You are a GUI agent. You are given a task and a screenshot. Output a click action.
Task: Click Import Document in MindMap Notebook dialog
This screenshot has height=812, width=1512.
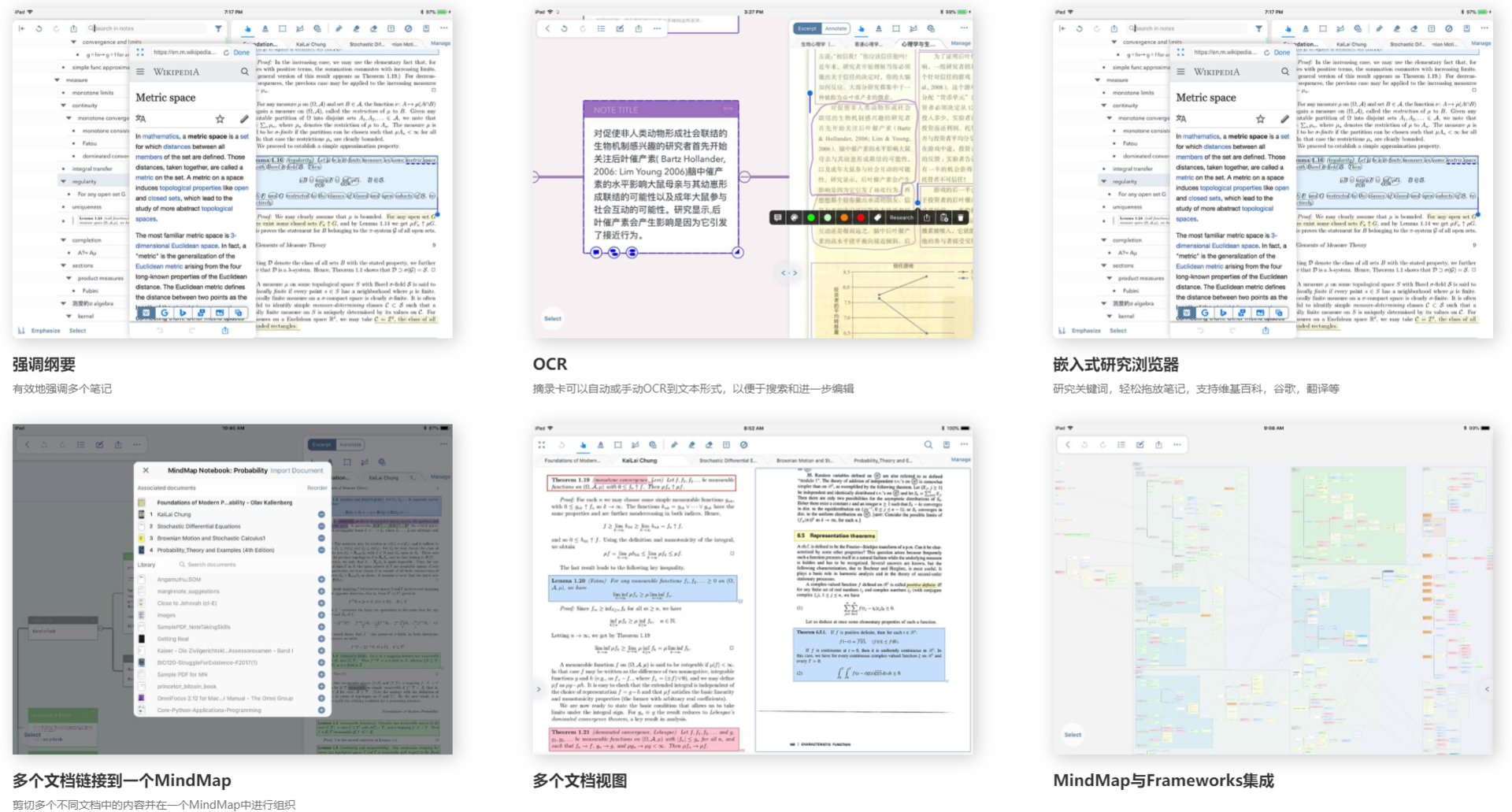click(x=297, y=470)
